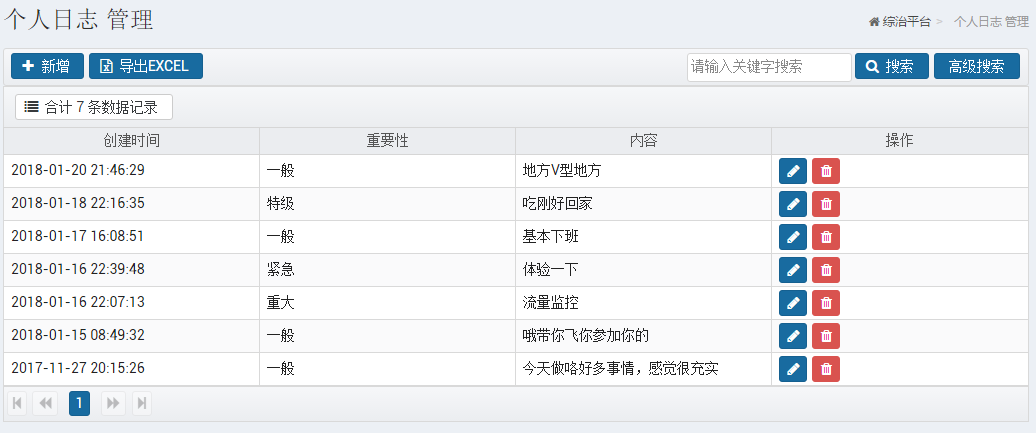Go to the first page of results
The image size is (1036, 433).
pyautogui.click(x=17, y=403)
